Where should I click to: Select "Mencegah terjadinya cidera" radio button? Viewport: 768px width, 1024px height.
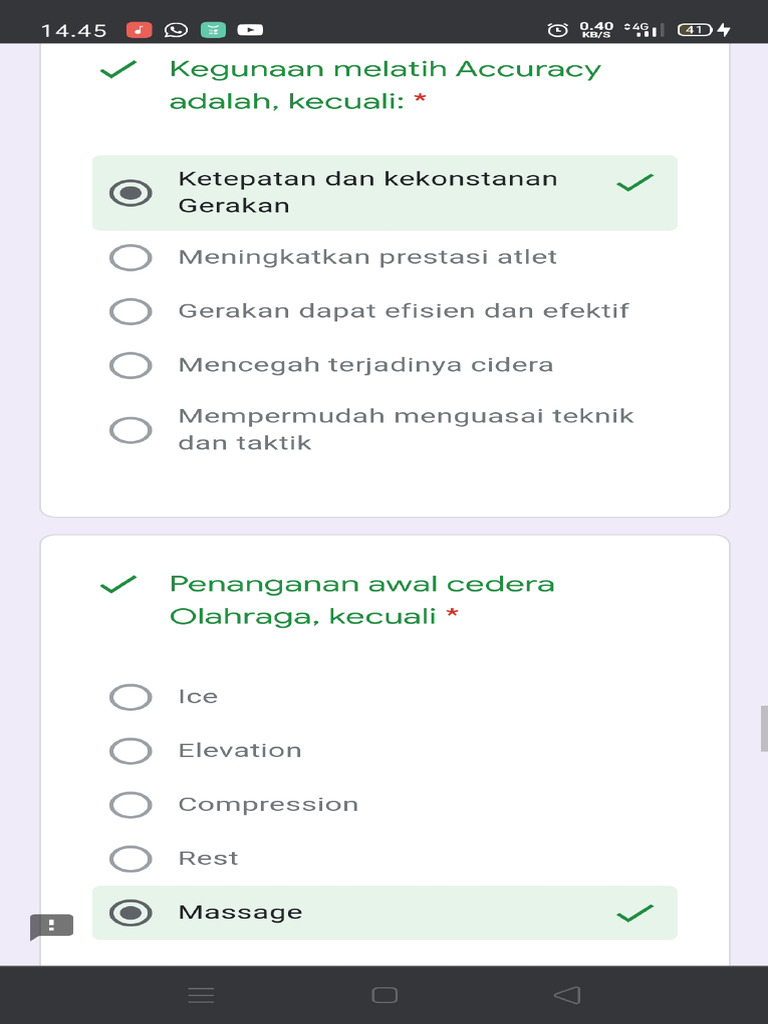coord(131,365)
